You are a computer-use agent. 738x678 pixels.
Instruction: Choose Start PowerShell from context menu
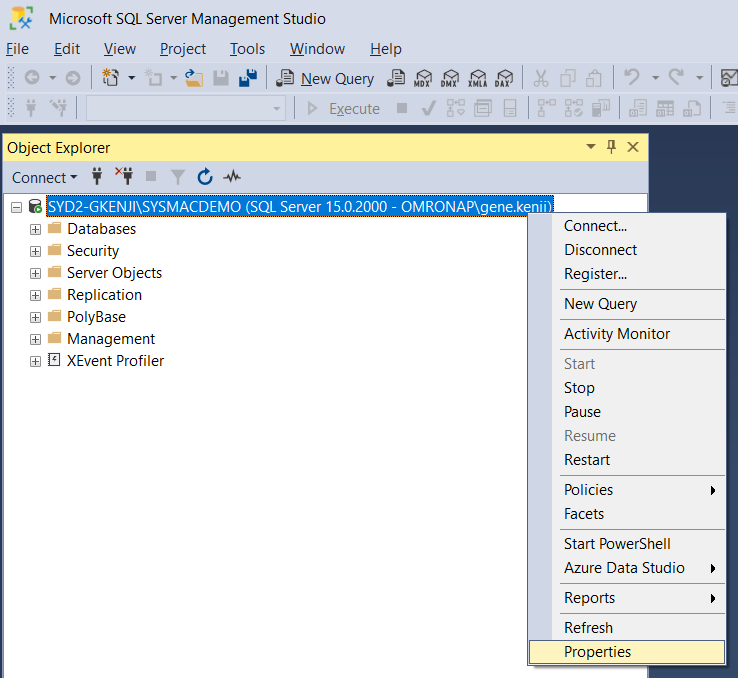[627, 543]
